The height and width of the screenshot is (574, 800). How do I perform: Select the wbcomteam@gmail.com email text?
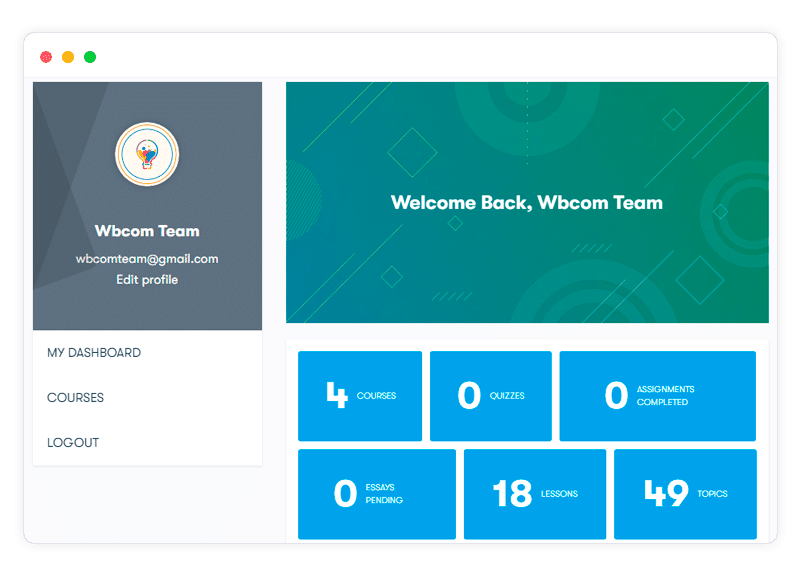(x=147, y=259)
